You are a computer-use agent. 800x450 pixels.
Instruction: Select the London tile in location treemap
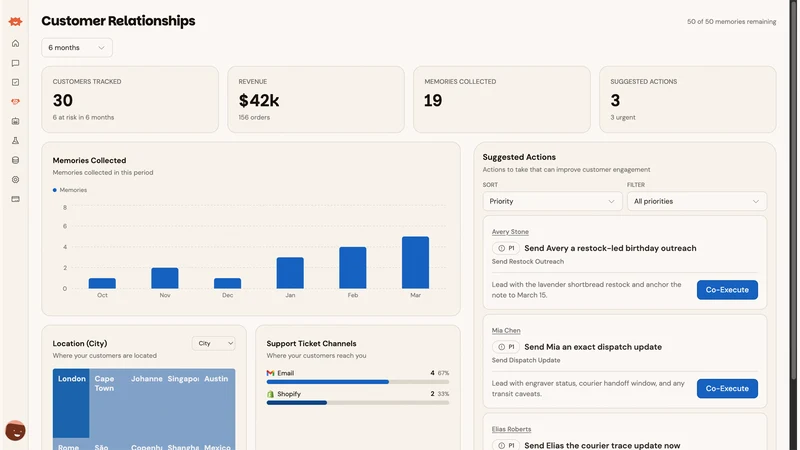pos(71,403)
